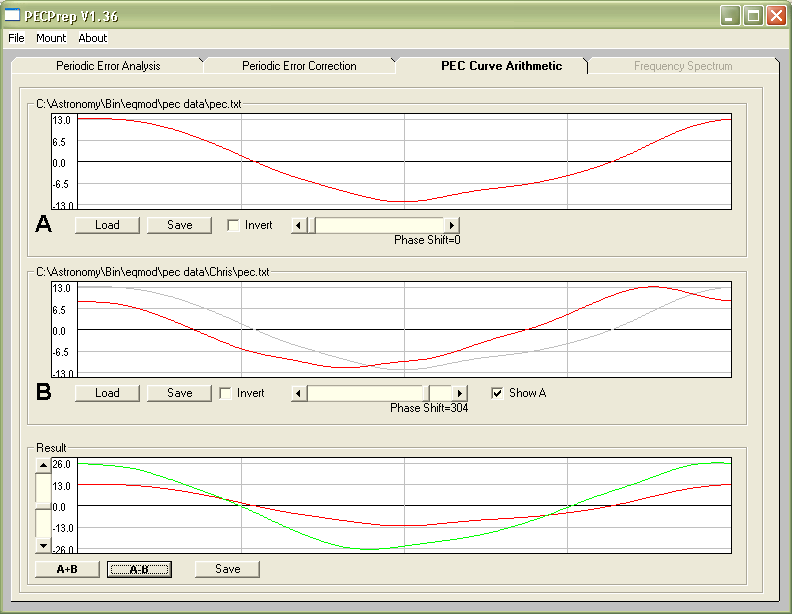Open the About menu
792x614 pixels.
point(93,38)
